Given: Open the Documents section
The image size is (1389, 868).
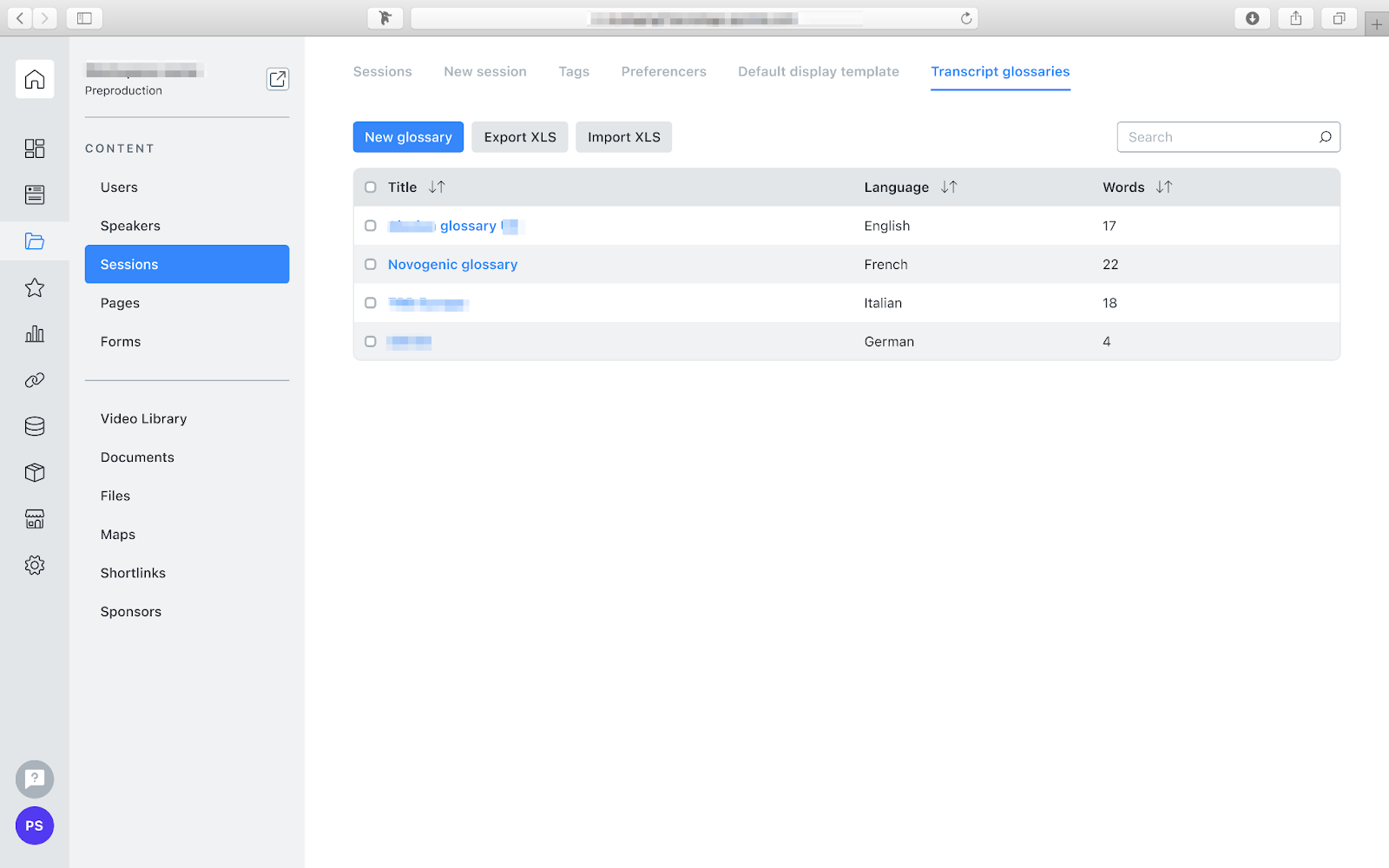Looking at the screenshot, I should coord(137,457).
